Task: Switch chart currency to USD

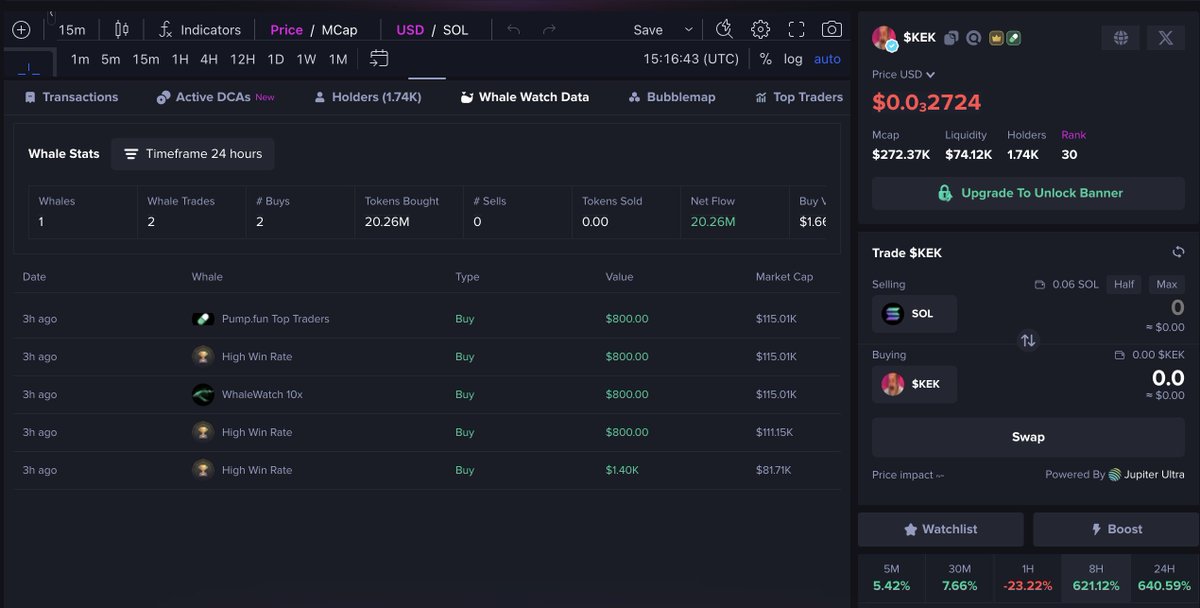Action: 410,30
